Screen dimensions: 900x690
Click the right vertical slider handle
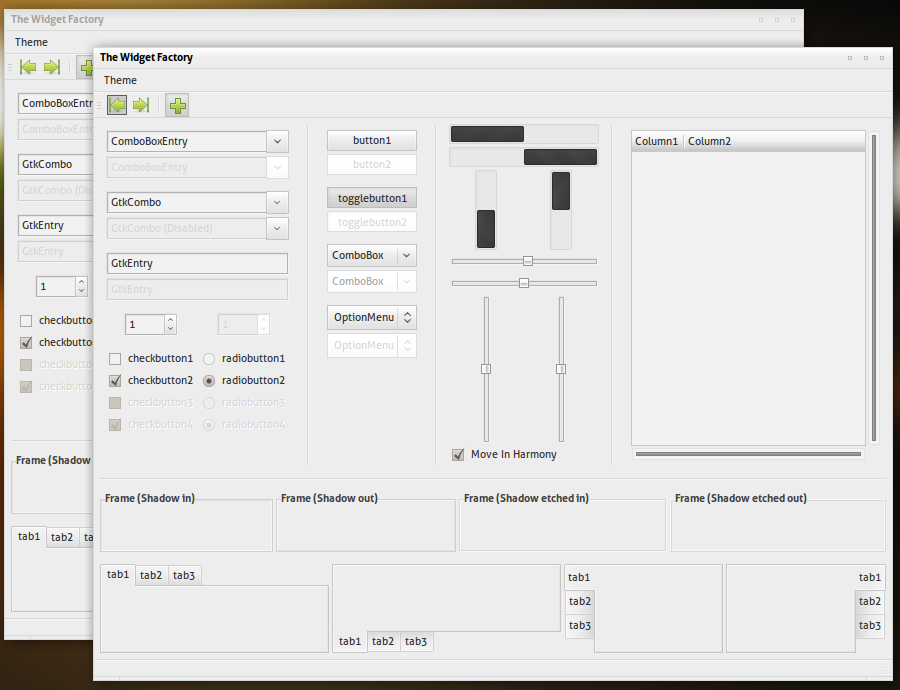pyautogui.click(x=561, y=369)
